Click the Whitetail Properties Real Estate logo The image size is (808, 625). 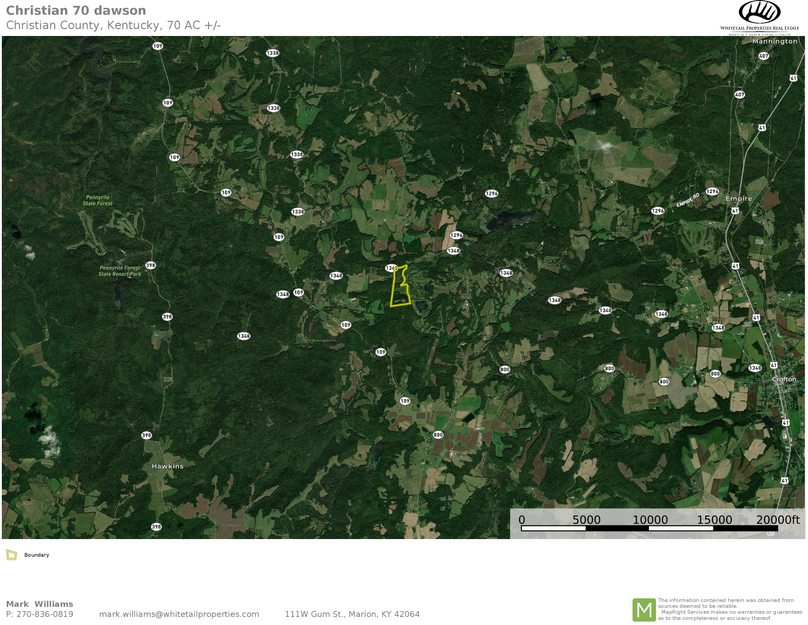click(759, 16)
